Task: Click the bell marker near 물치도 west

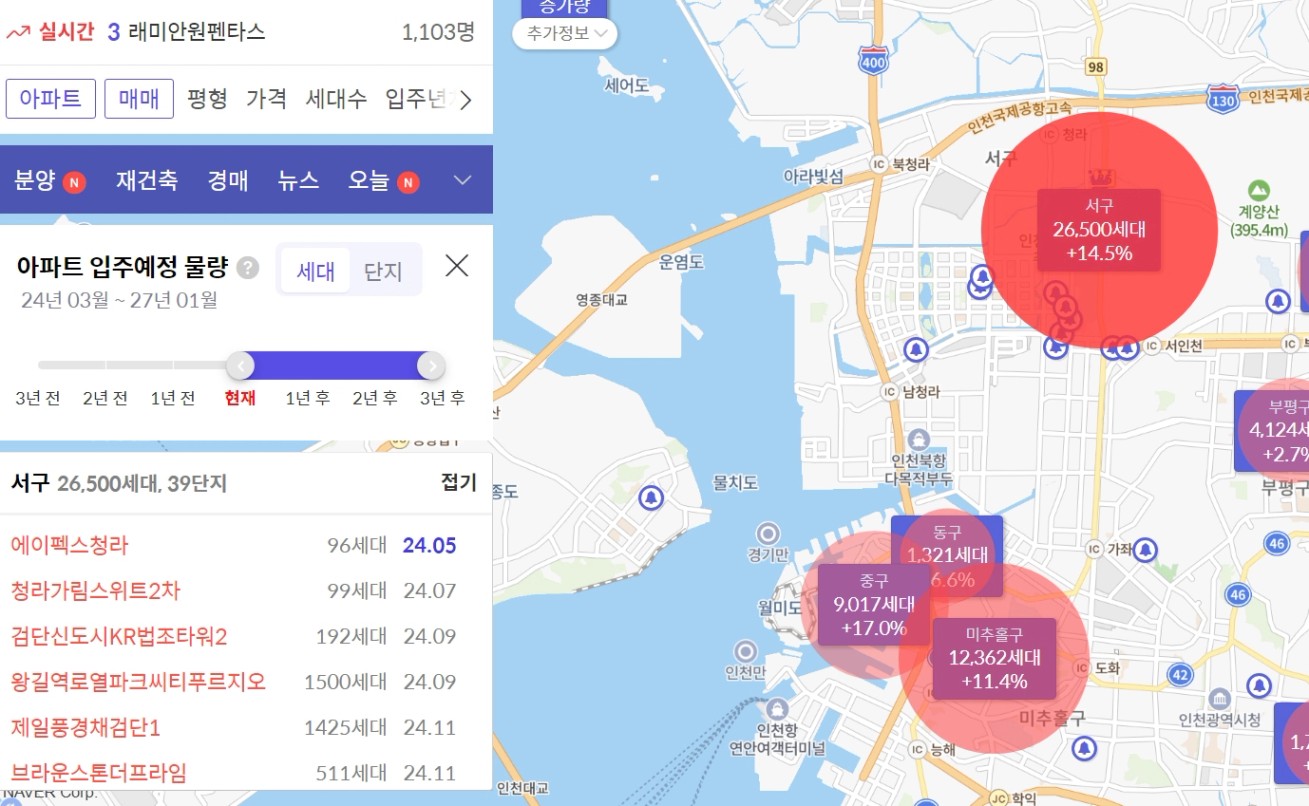Action: pos(652,497)
